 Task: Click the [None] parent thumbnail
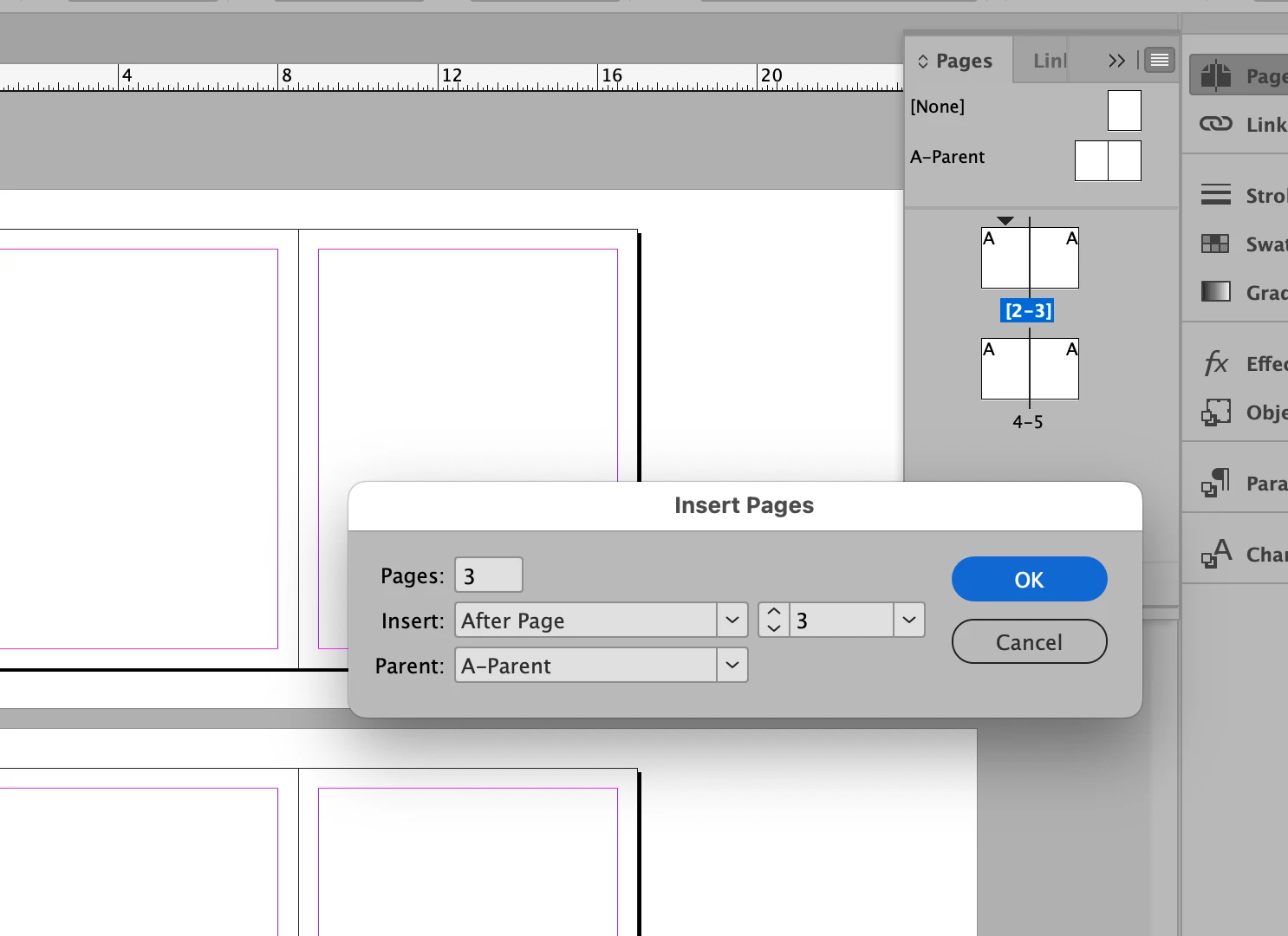pyautogui.click(x=1124, y=111)
